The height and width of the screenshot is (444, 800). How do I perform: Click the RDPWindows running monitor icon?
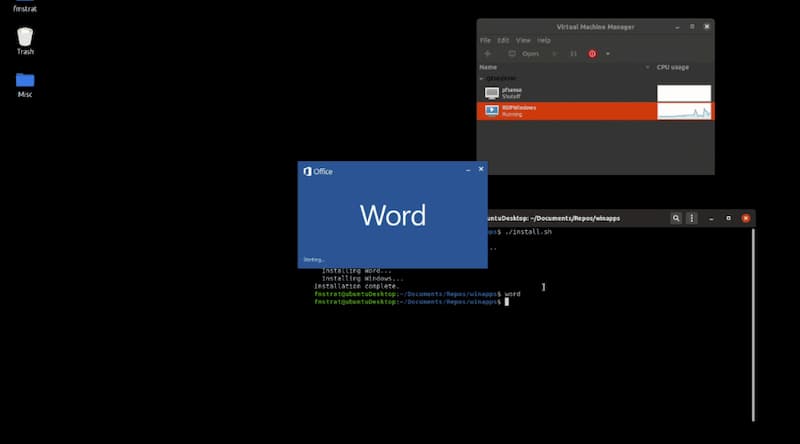pos(492,111)
